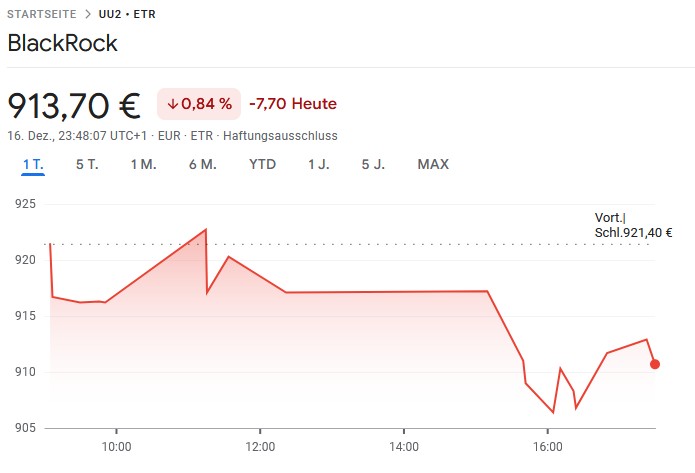Click the chart peak just after 11:00

coord(206,229)
